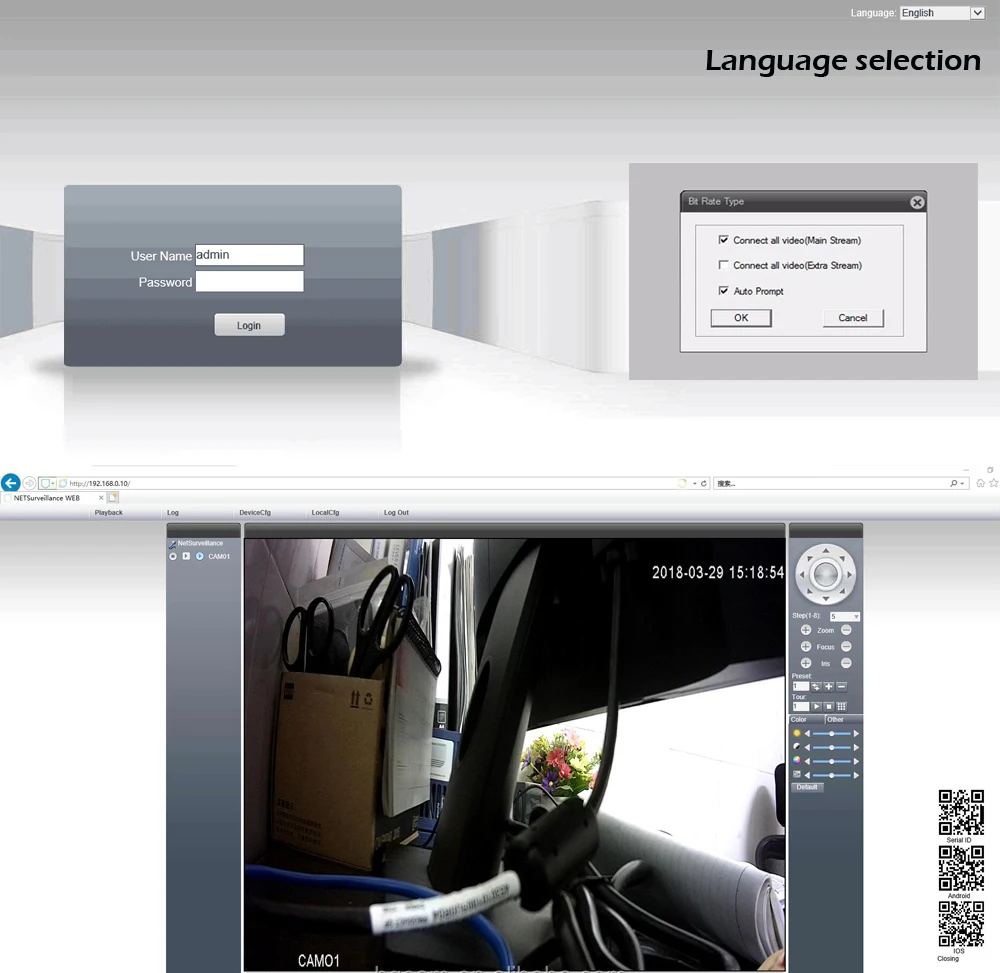Delete a preset with the minus button
The image size is (1000, 973).
click(841, 687)
